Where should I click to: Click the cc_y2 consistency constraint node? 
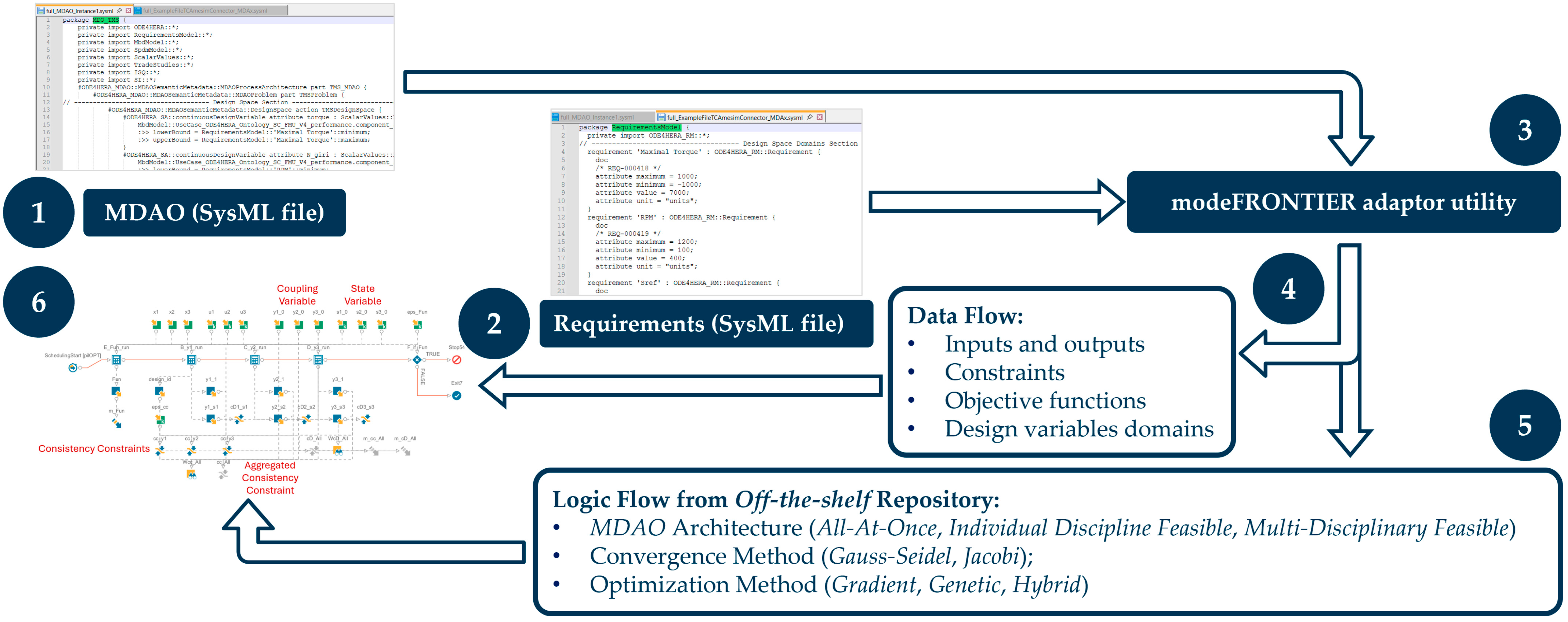coord(192,450)
